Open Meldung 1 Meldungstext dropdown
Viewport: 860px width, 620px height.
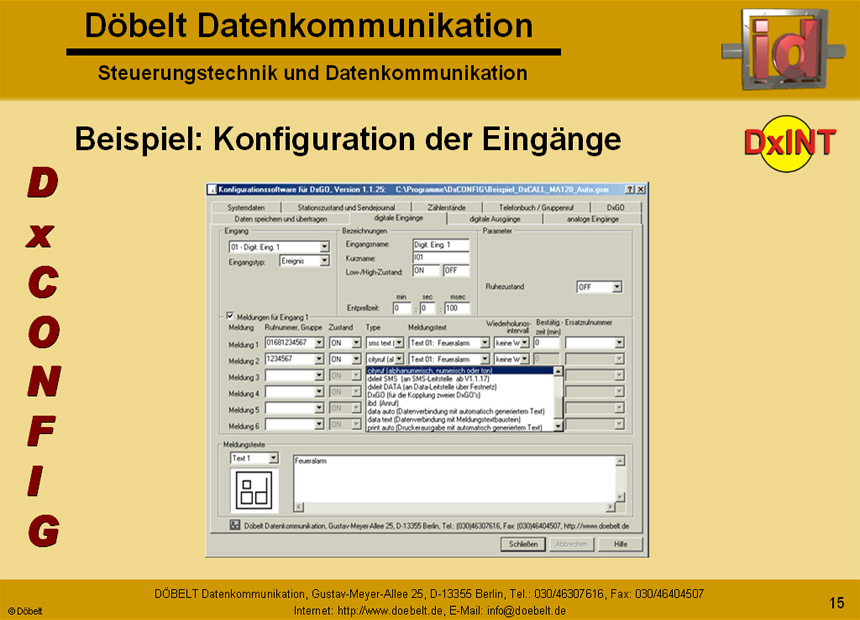point(485,343)
